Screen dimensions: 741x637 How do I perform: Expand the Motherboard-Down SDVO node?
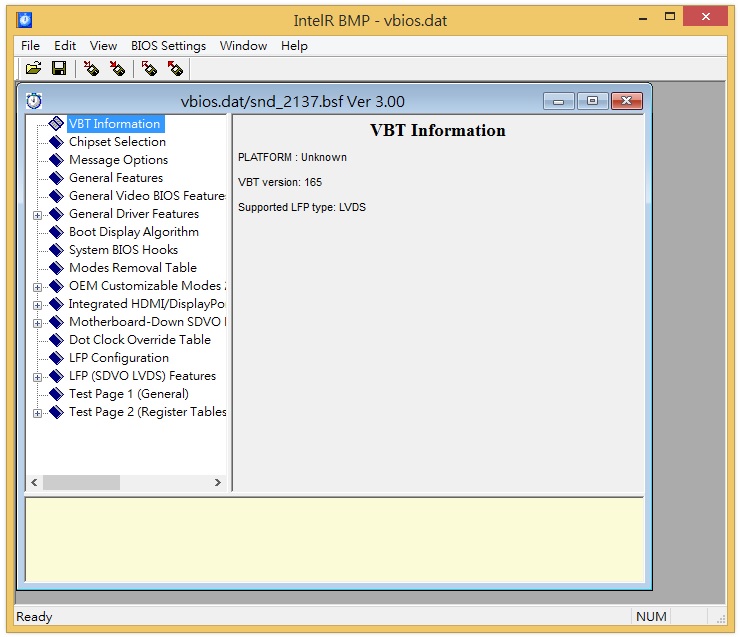point(37,323)
